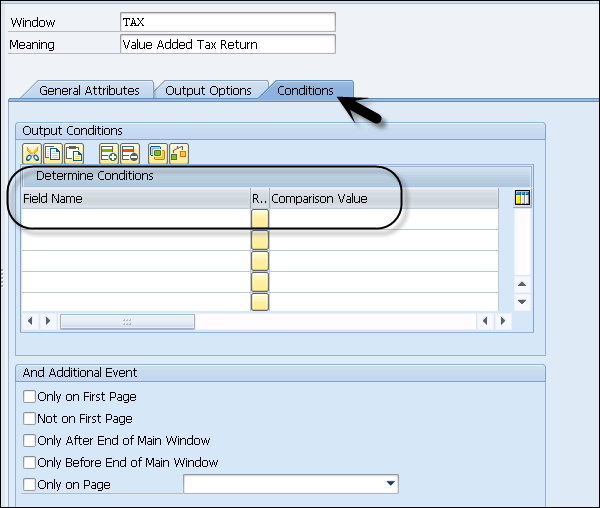
Task: Open the Only on Page dropdown list
Action: [x=389, y=485]
